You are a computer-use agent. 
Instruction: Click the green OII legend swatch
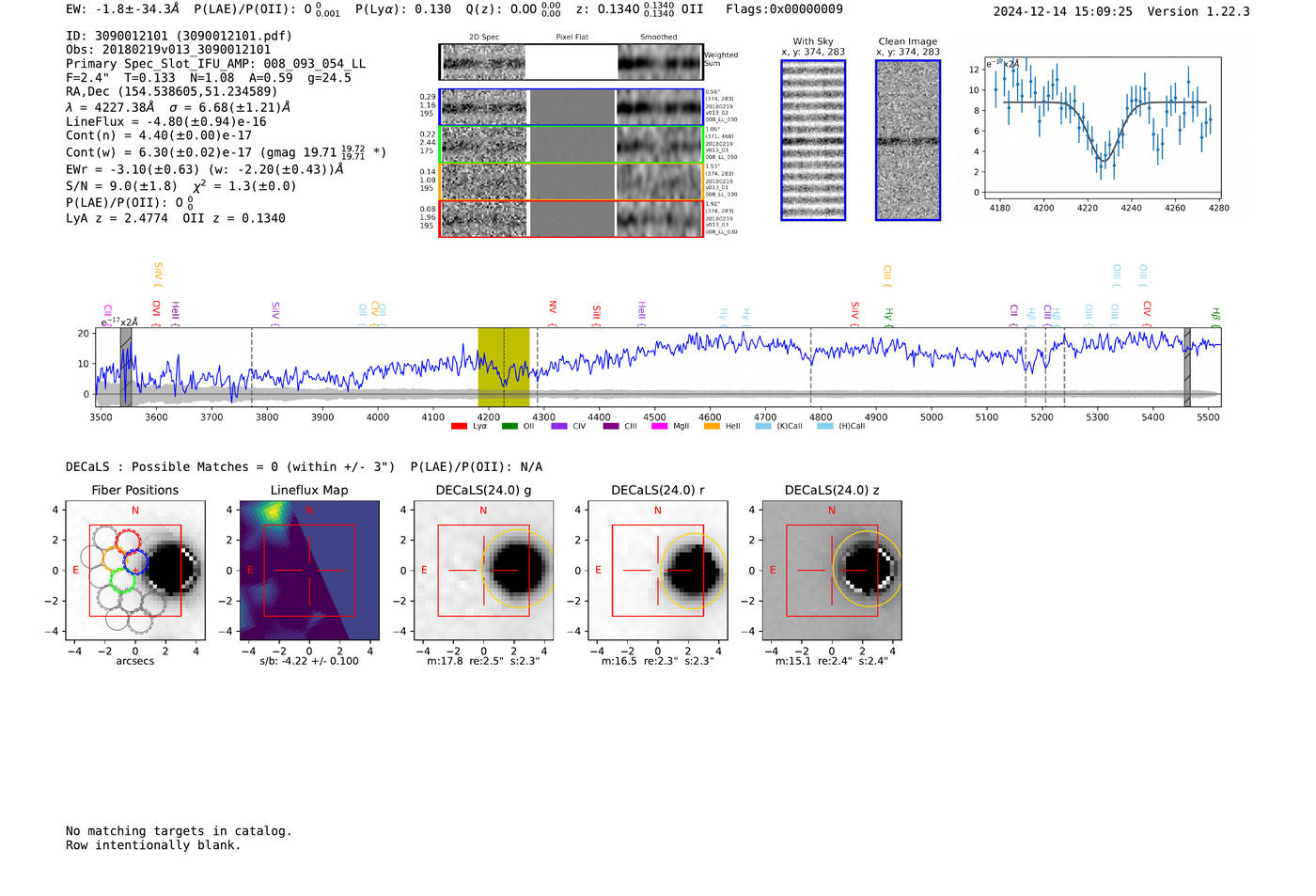point(509,427)
